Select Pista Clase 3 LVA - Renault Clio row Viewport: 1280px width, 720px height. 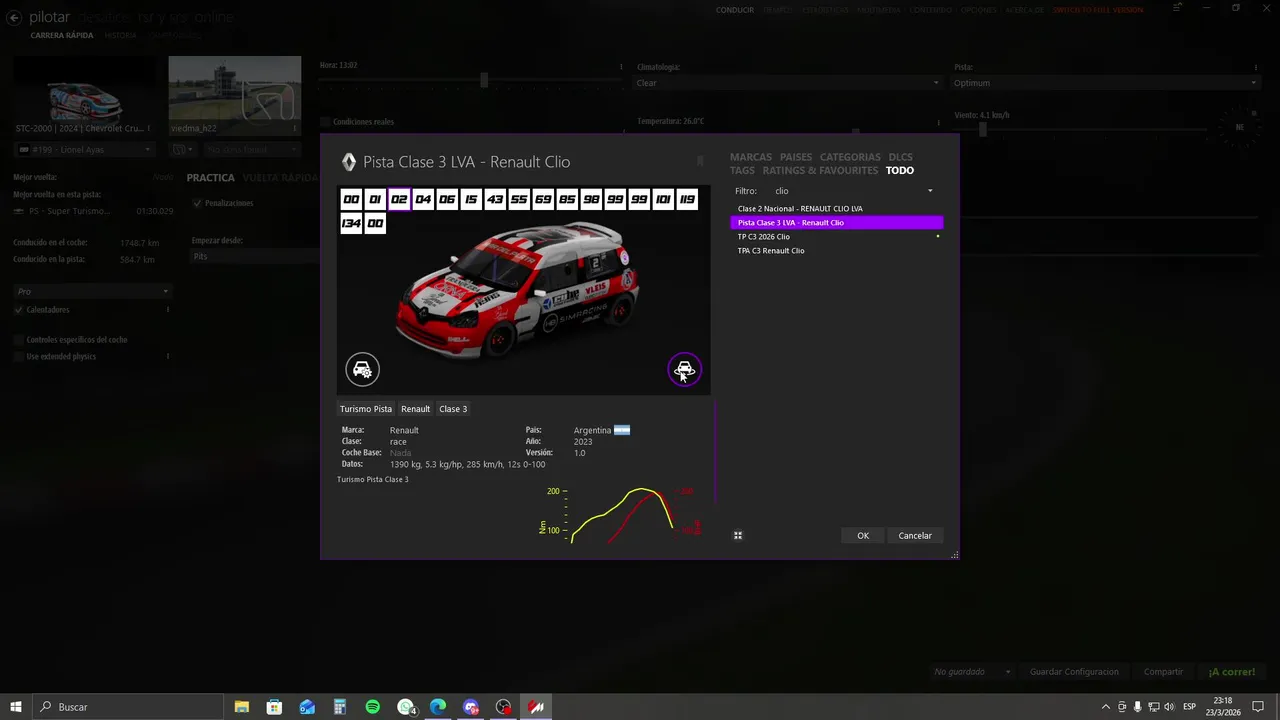pyautogui.click(x=836, y=223)
